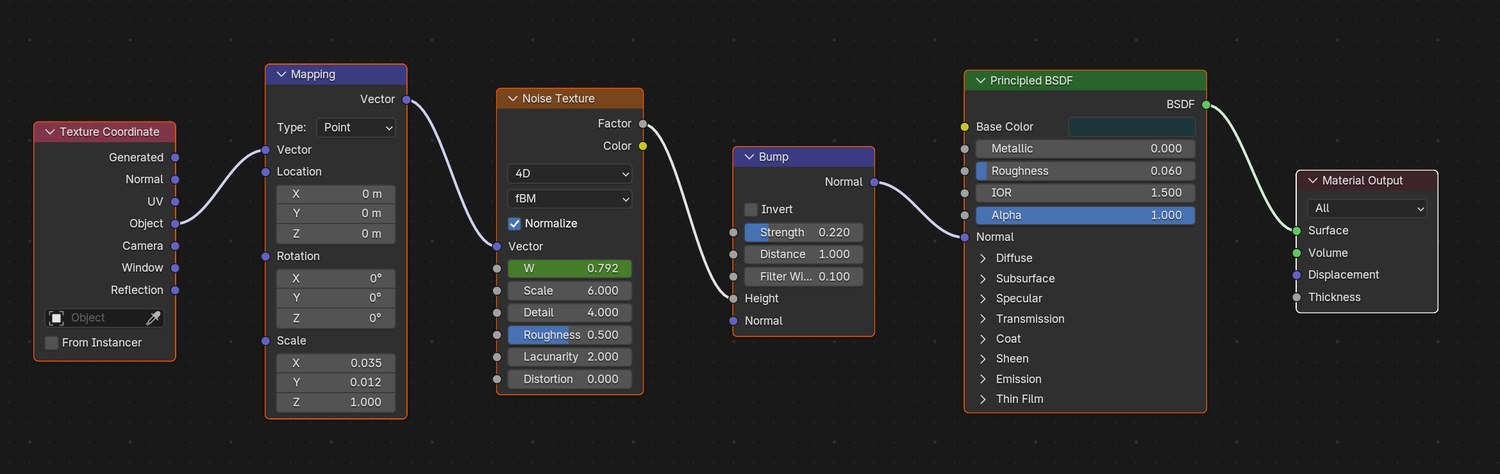Enable the From Instancer checkbox
This screenshot has width=1500, height=474.
[52, 343]
